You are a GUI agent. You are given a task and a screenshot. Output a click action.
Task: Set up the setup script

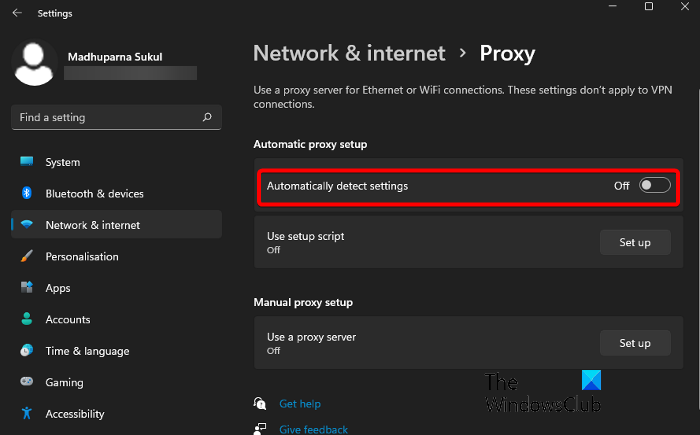[x=634, y=242]
